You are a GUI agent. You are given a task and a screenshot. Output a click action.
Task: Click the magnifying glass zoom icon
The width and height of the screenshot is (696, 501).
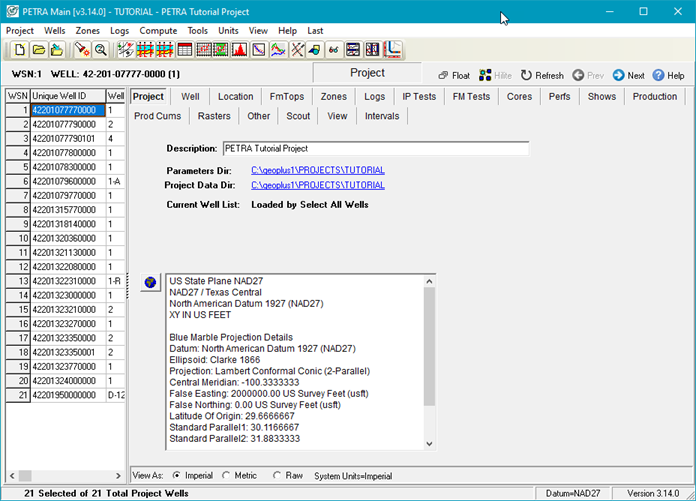coord(101,50)
